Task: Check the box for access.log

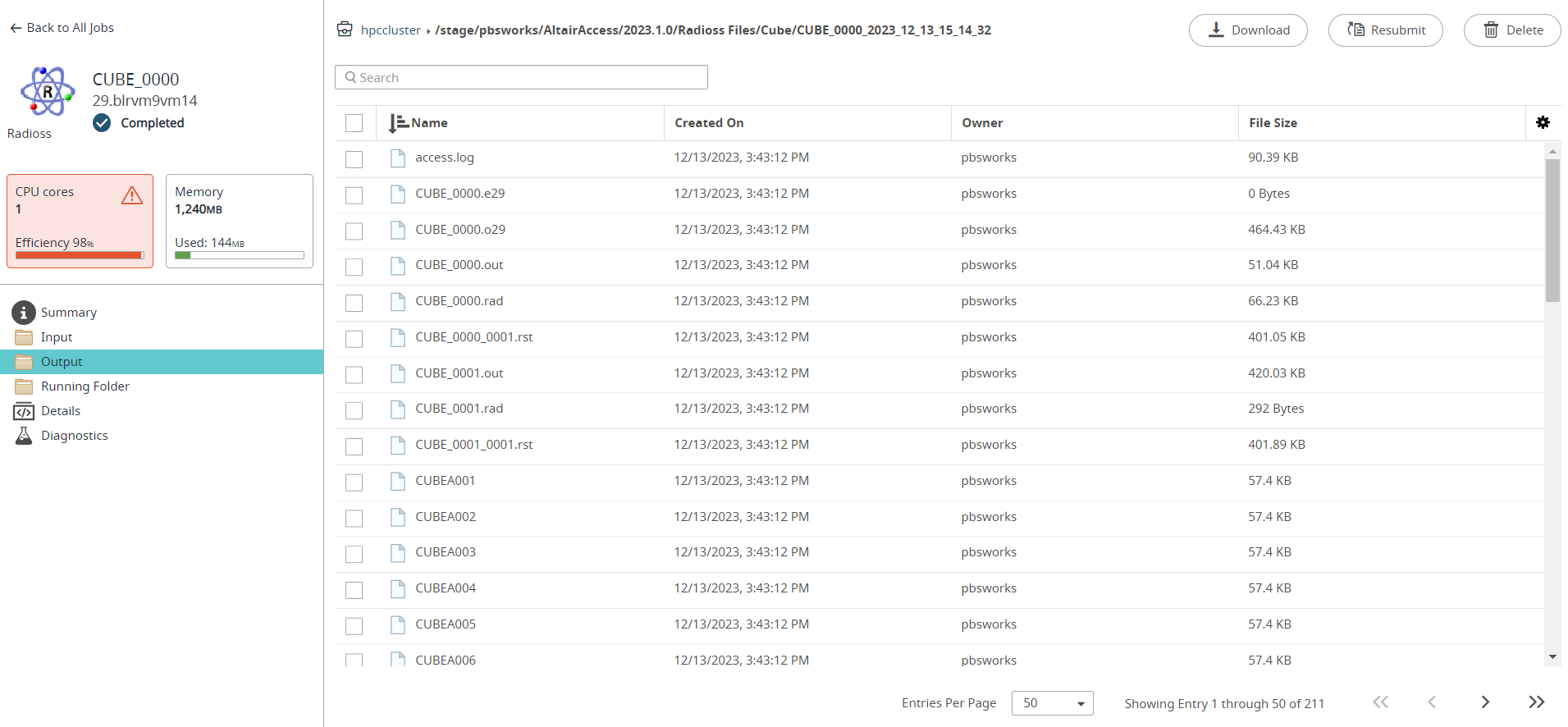Action: coord(354,159)
